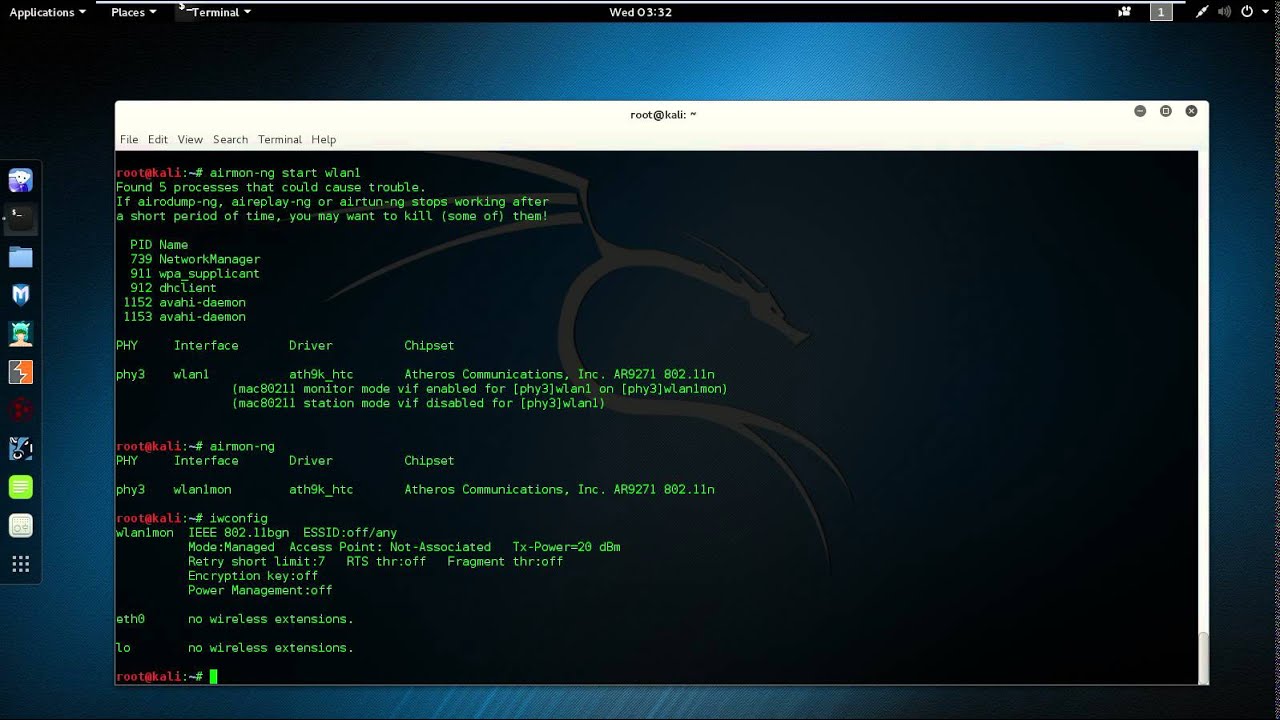This screenshot has height=720, width=1280.
Task: Open the BeEF icon in the dock
Action: [x=21, y=448]
